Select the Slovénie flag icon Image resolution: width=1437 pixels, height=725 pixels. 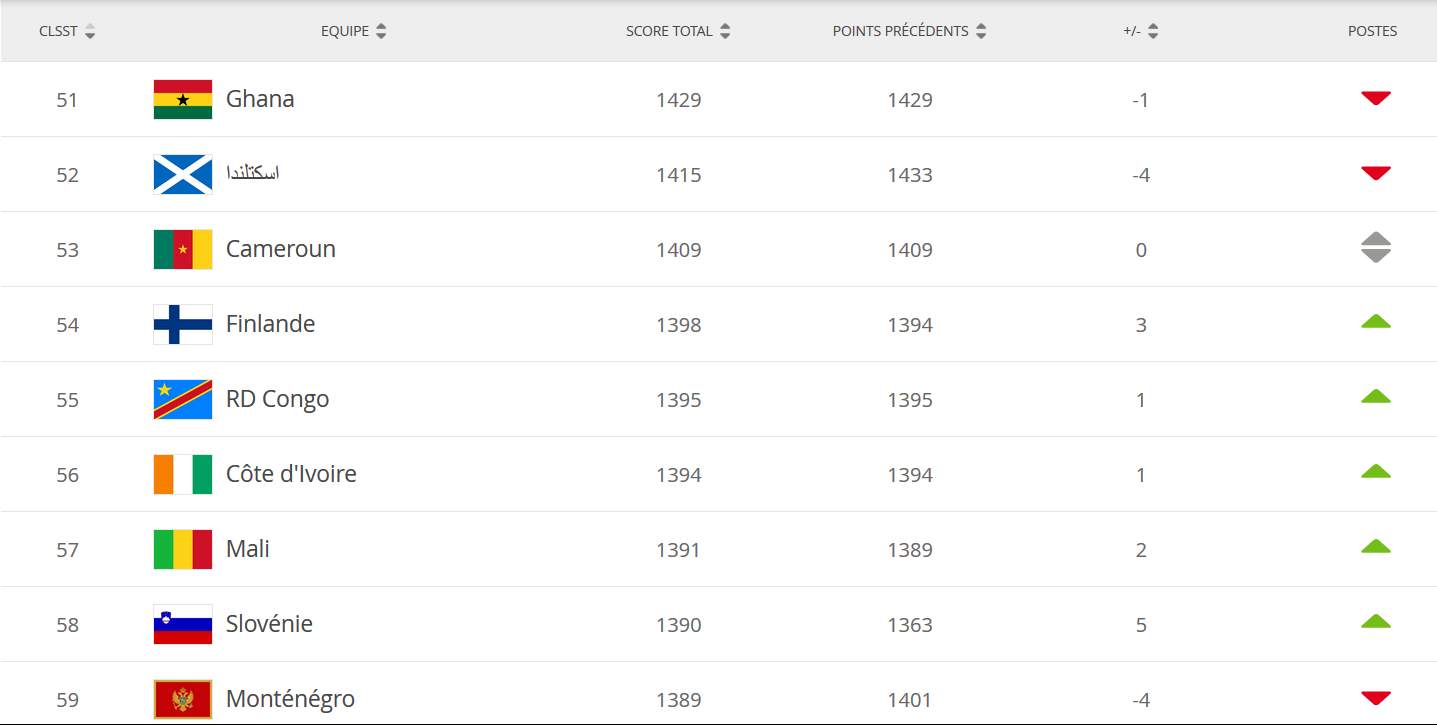pos(183,625)
